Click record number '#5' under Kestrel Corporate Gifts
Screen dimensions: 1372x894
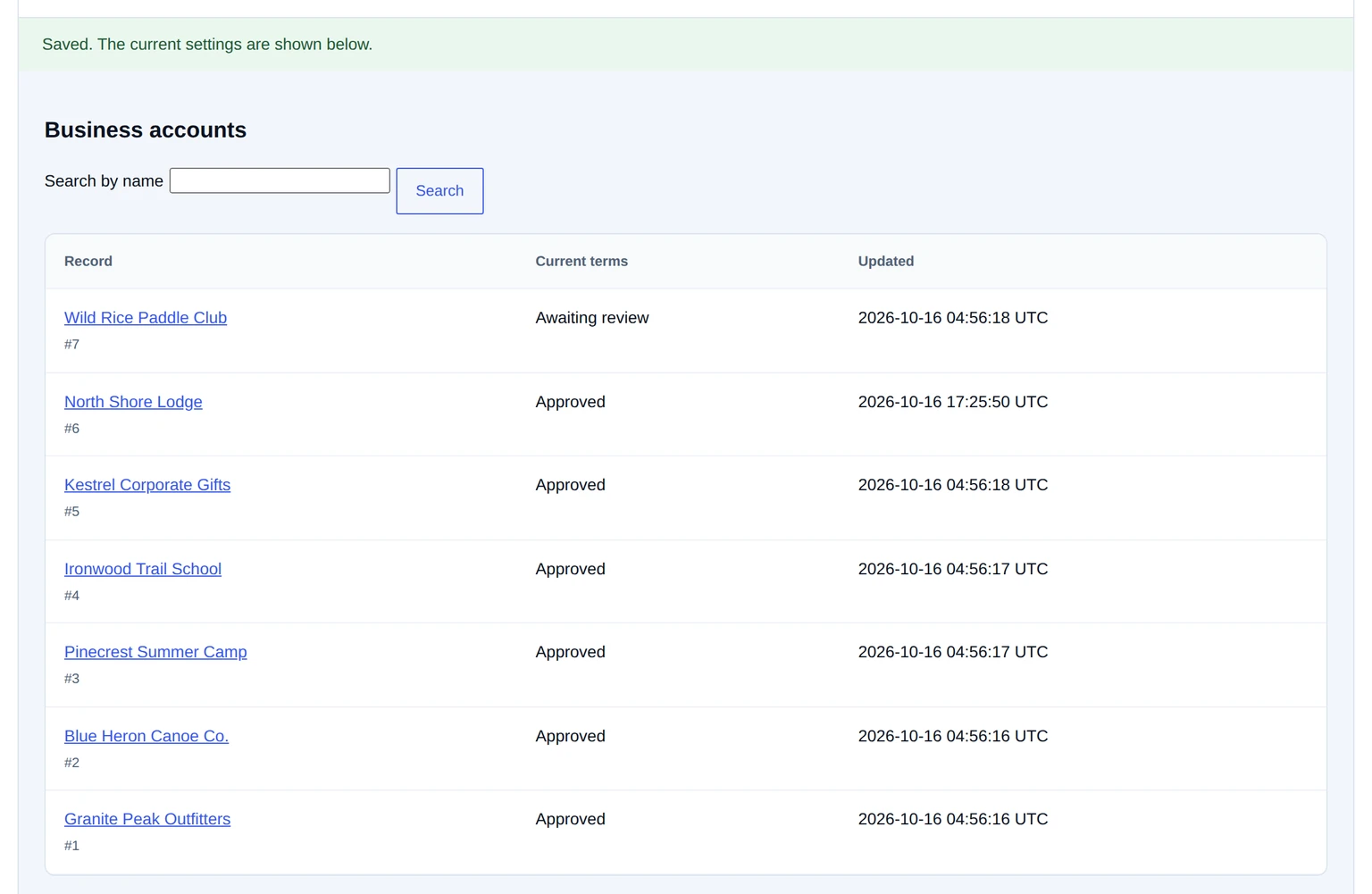pos(72,511)
